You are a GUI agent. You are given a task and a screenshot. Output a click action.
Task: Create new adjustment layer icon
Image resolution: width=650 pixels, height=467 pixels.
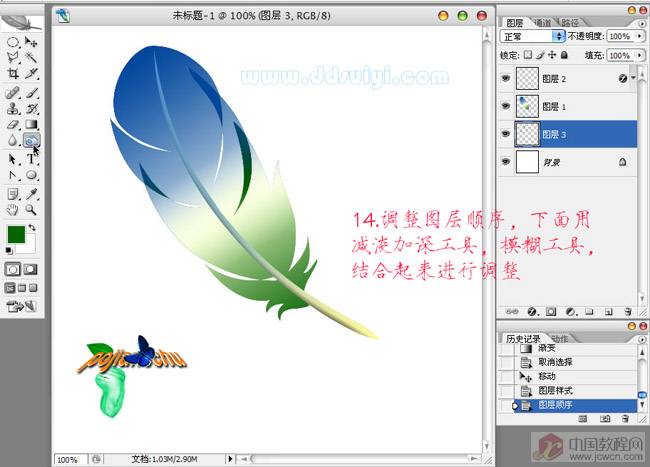[x=571, y=312]
